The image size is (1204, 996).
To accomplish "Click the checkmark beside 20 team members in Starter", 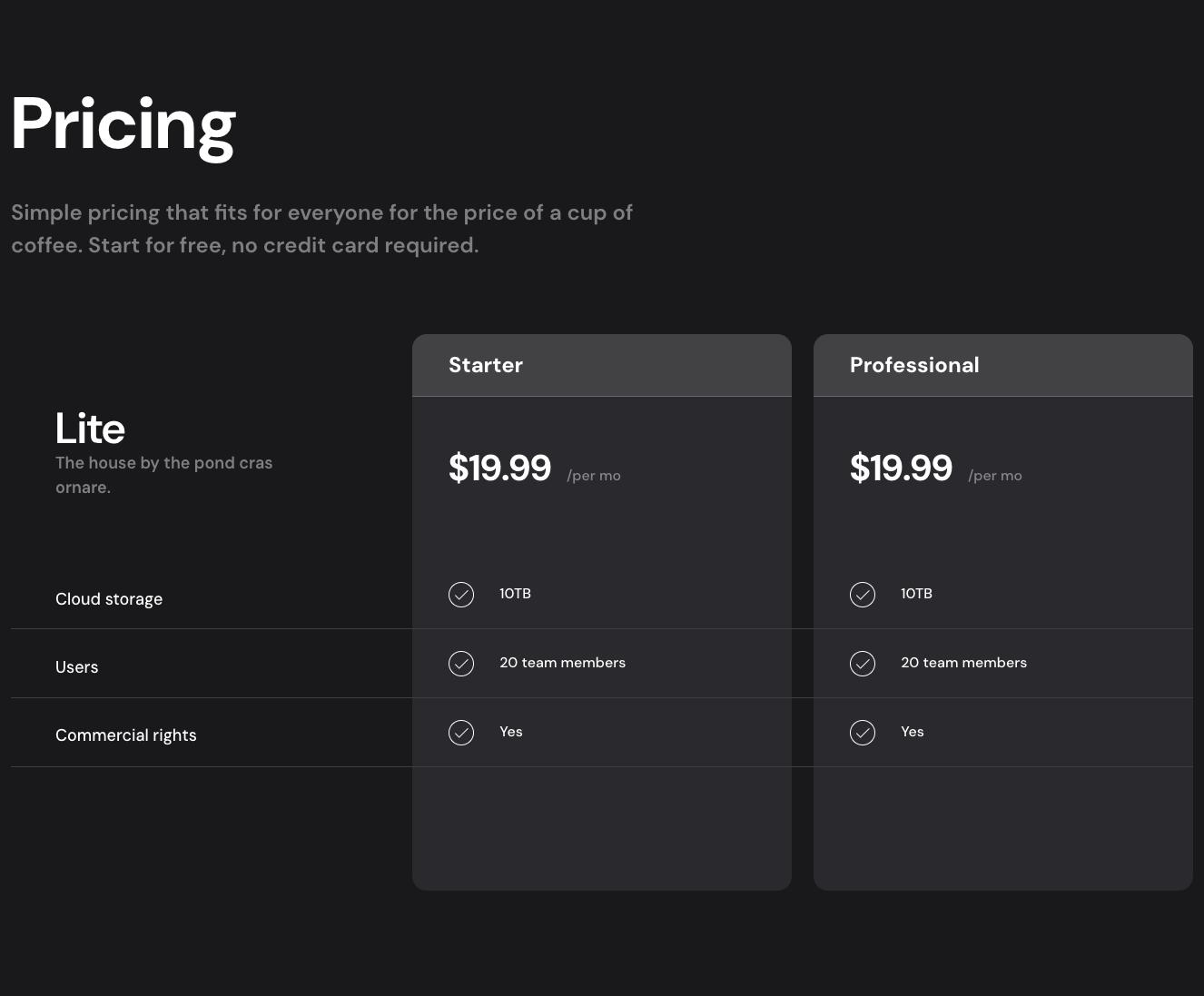I will [x=460, y=664].
